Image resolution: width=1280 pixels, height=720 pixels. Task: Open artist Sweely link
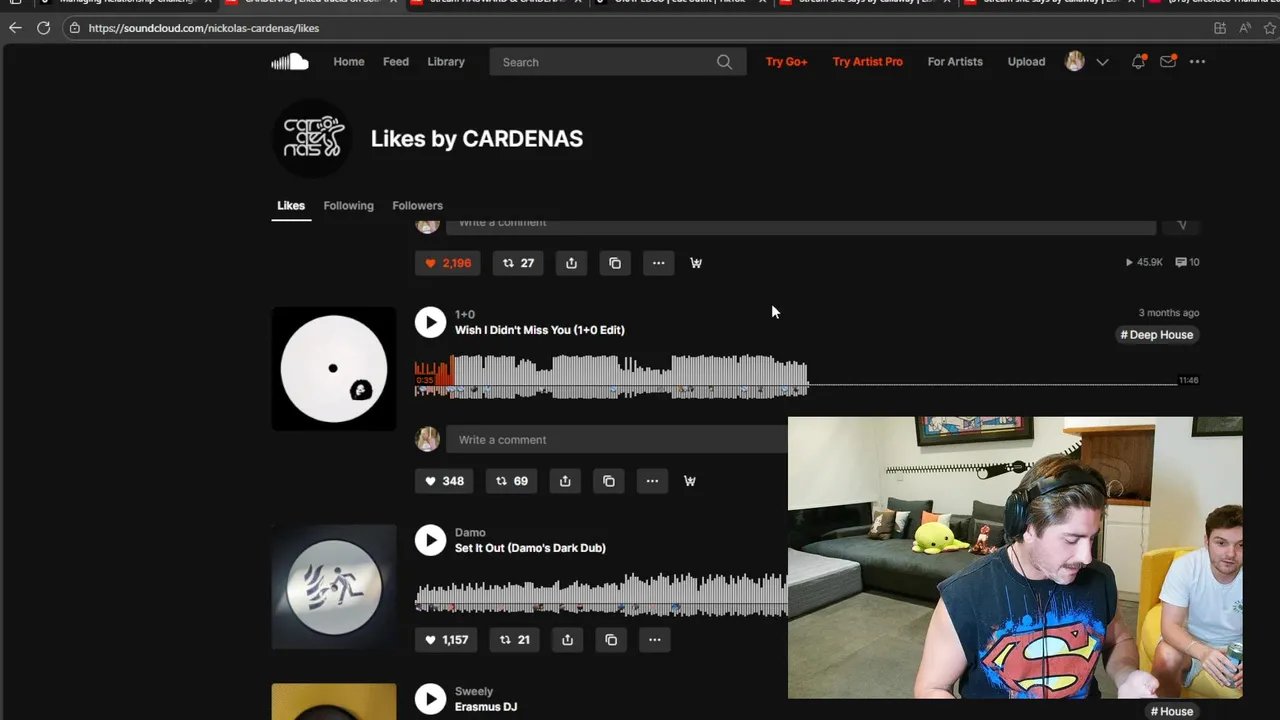pos(474,691)
